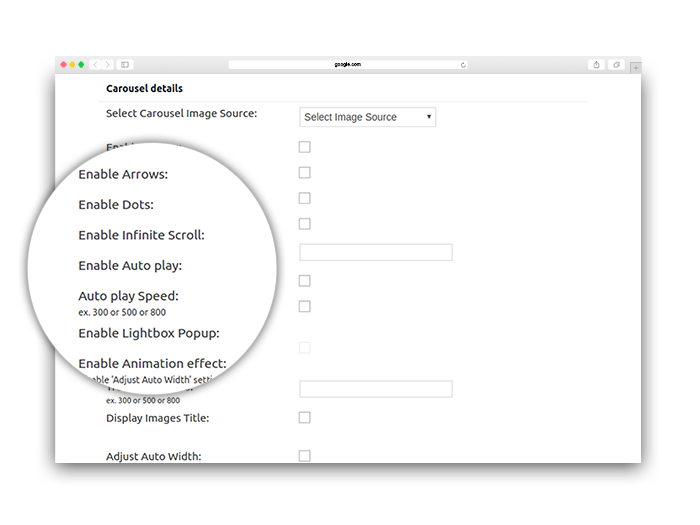Go forward with the browser forward arrow
Image resolution: width=700 pixels, height=525 pixels.
tap(107, 65)
